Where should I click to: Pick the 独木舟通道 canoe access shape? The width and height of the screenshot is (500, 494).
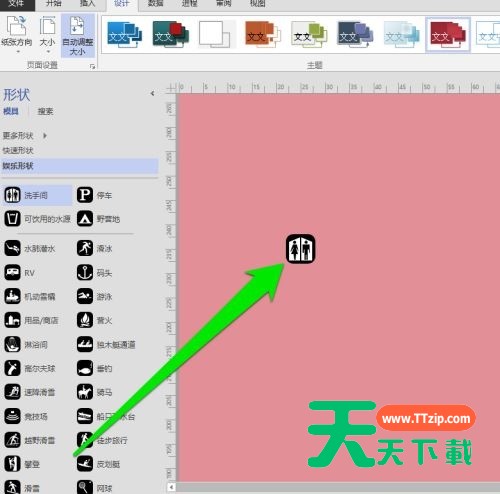point(106,344)
